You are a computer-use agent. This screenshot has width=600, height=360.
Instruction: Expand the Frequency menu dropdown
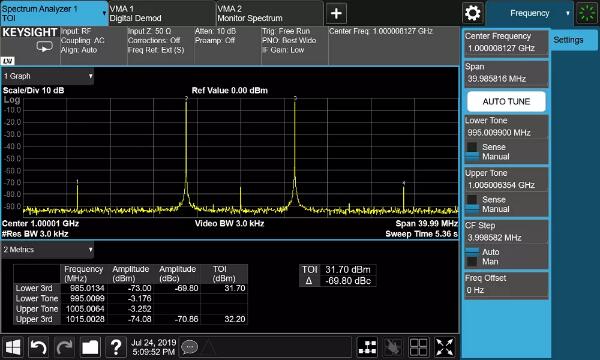pos(530,13)
